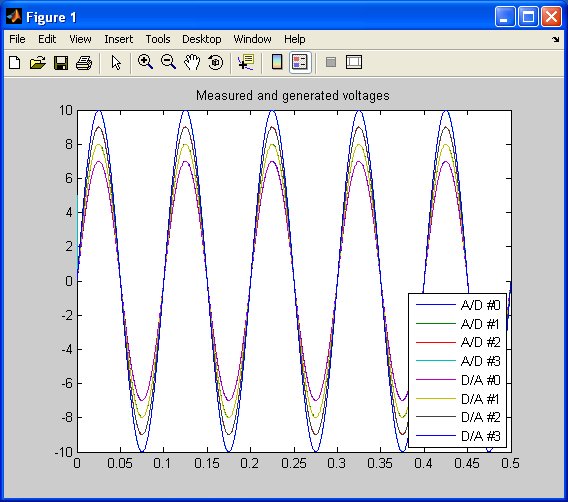Open the View menu
Viewport: 568px width, 502px height.
[80, 39]
